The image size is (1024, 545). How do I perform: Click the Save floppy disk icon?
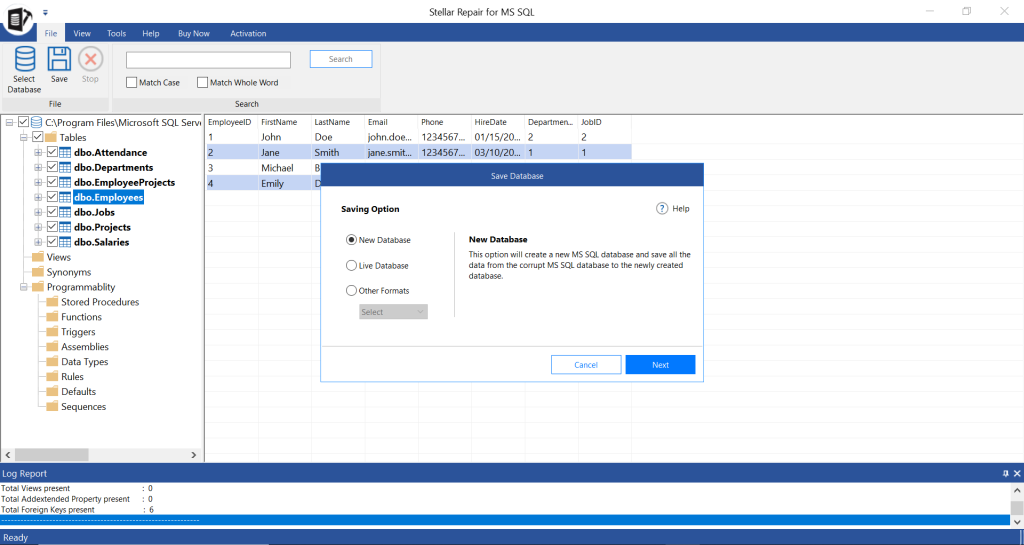[59, 60]
